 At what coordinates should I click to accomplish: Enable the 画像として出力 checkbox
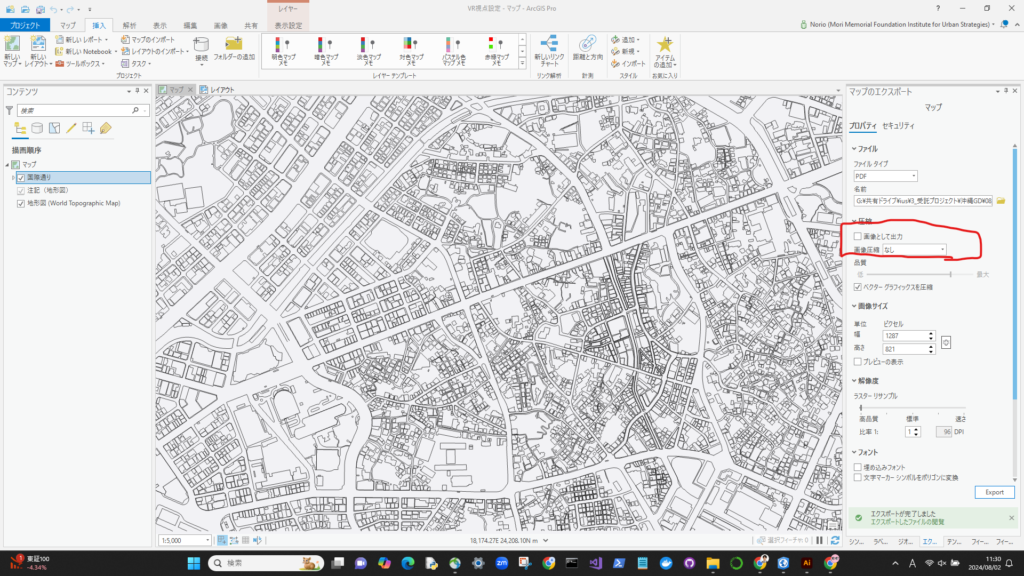pos(858,236)
